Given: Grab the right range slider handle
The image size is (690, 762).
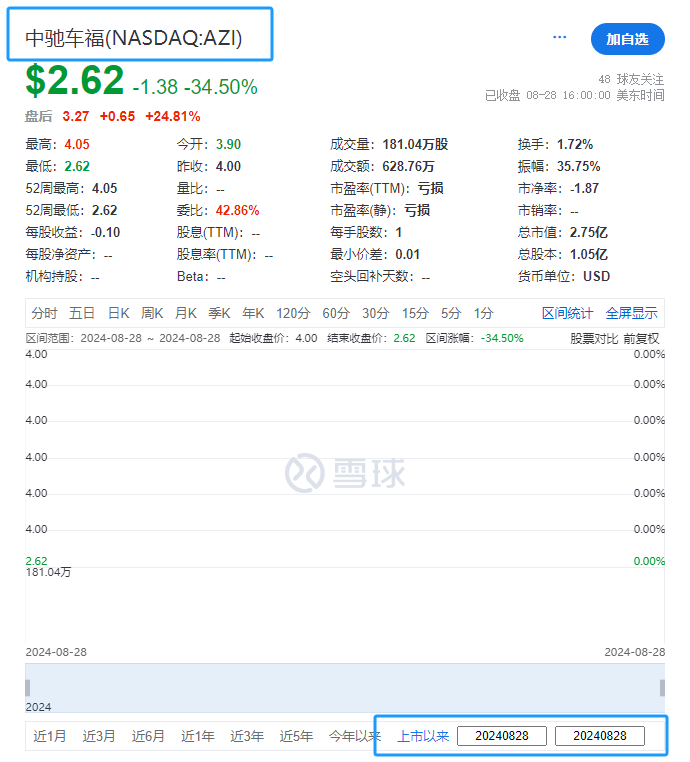Looking at the screenshot, I should 662,688.
